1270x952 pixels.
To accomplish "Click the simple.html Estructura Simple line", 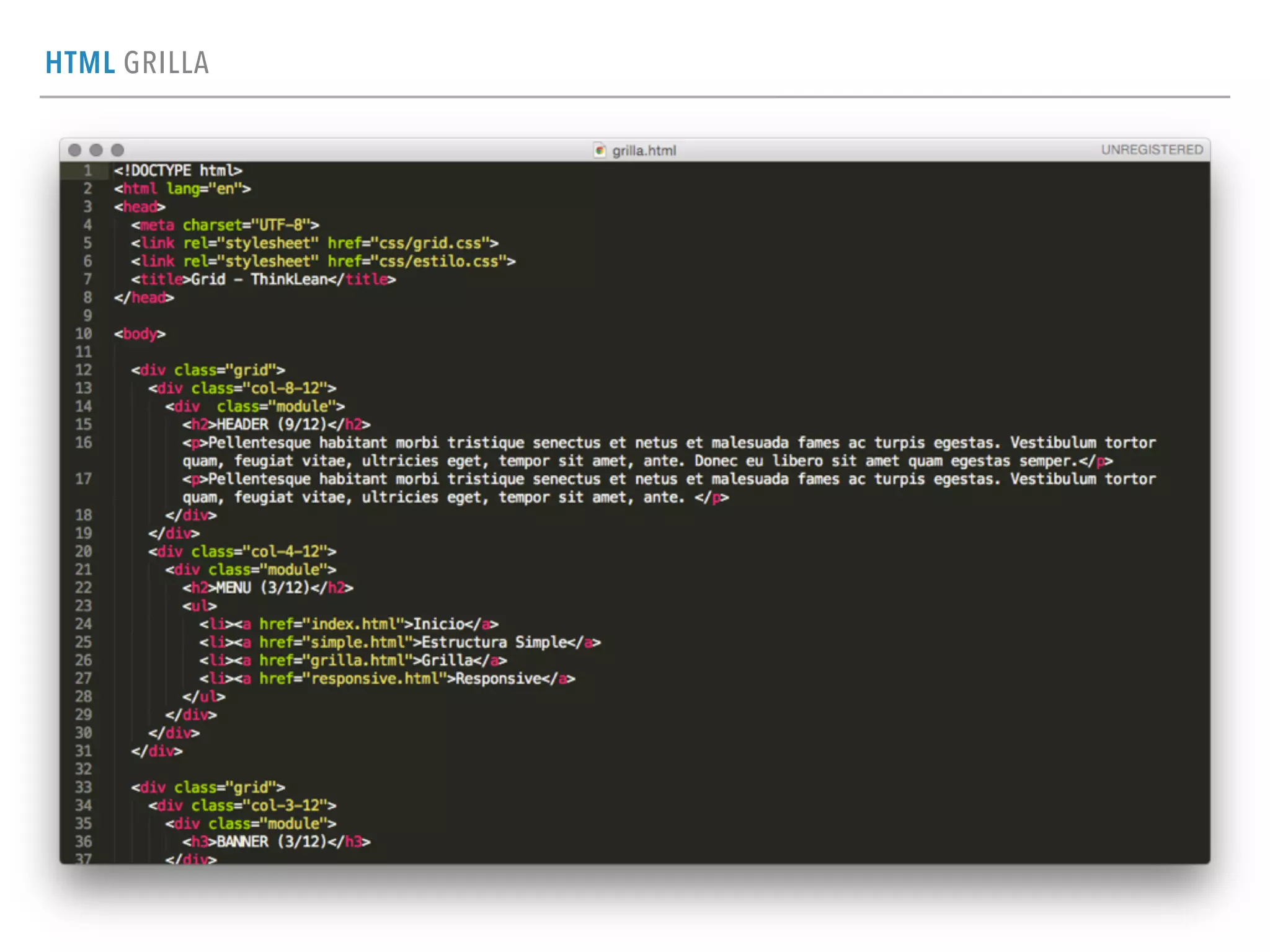I will tap(400, 642).
